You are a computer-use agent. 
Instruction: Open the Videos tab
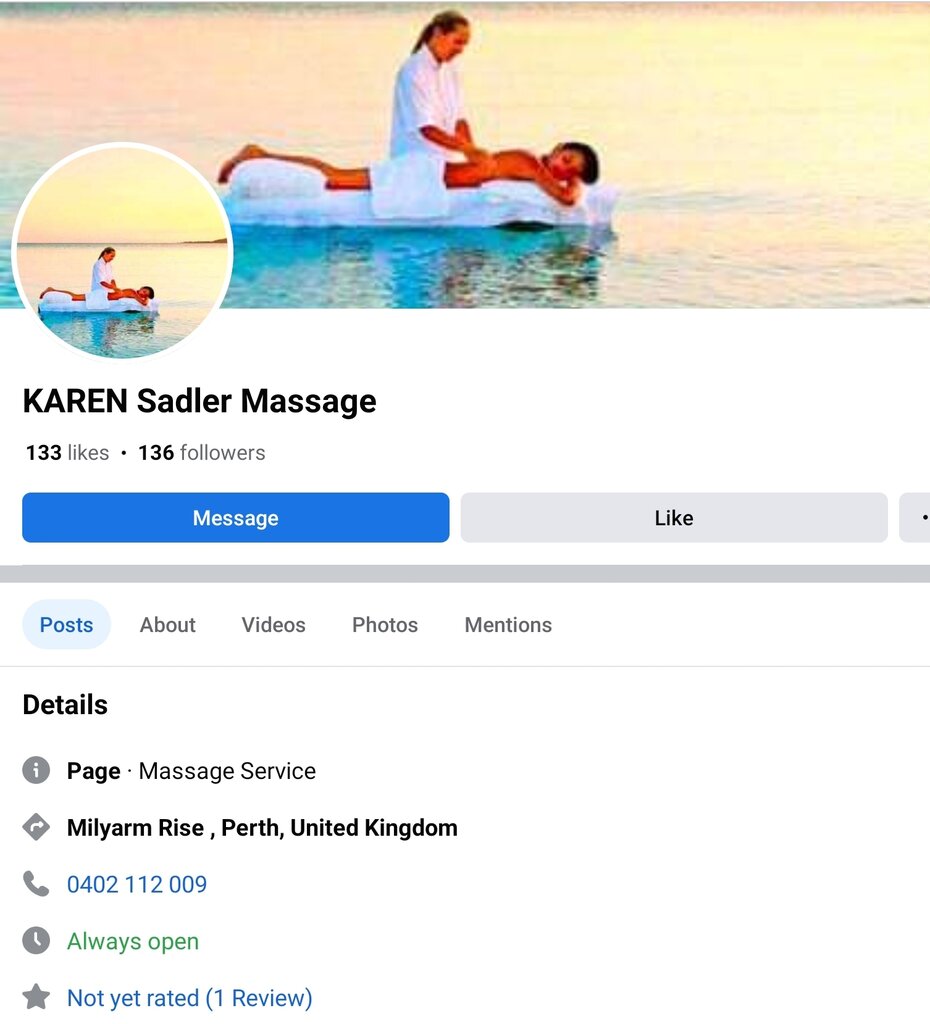(x=274, y=624)
